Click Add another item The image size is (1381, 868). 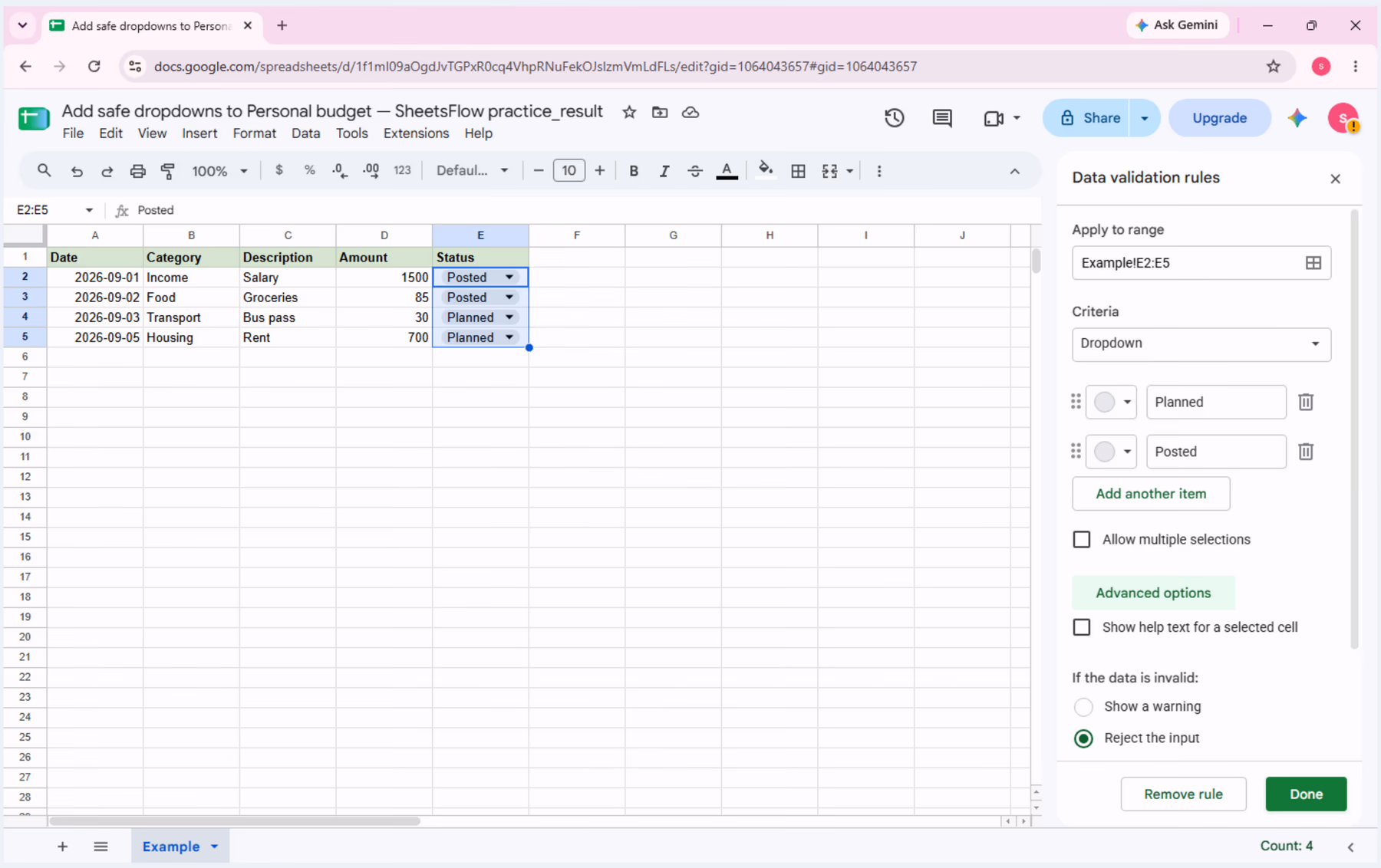(x=1151, y=494)
